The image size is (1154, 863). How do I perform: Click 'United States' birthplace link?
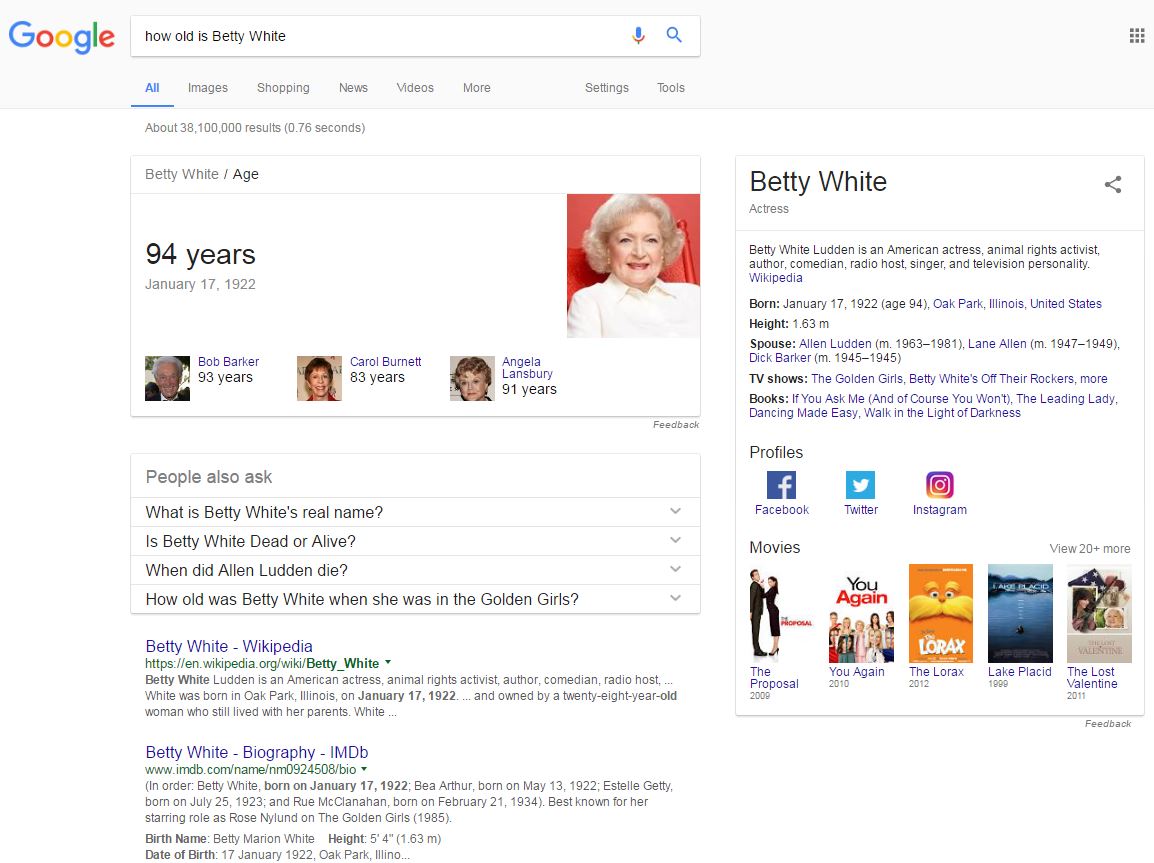[x=1066, y=304]
